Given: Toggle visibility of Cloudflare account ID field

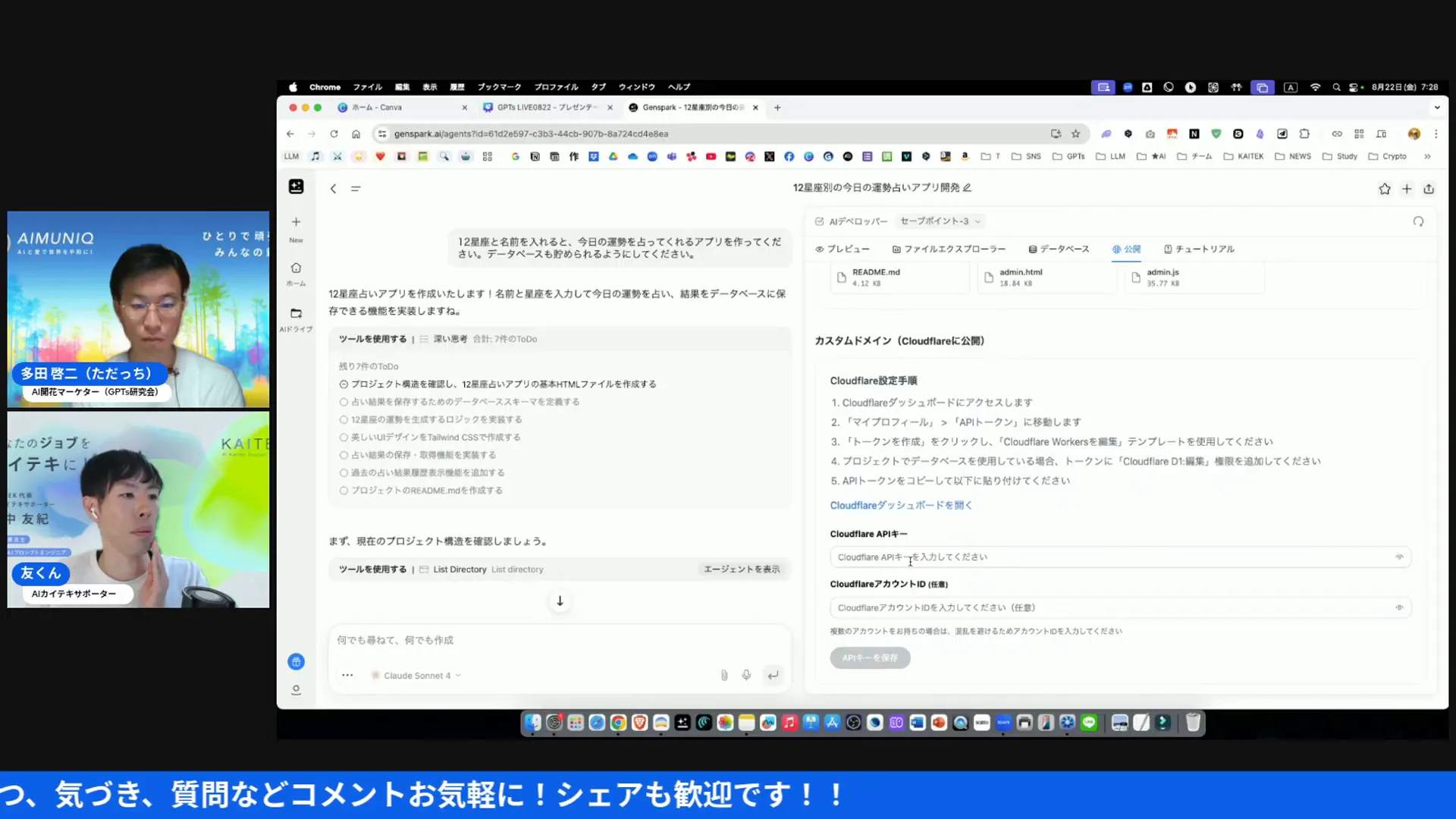Looking at the screenshot, I should pyautogui.click(x=1399, y=607).
